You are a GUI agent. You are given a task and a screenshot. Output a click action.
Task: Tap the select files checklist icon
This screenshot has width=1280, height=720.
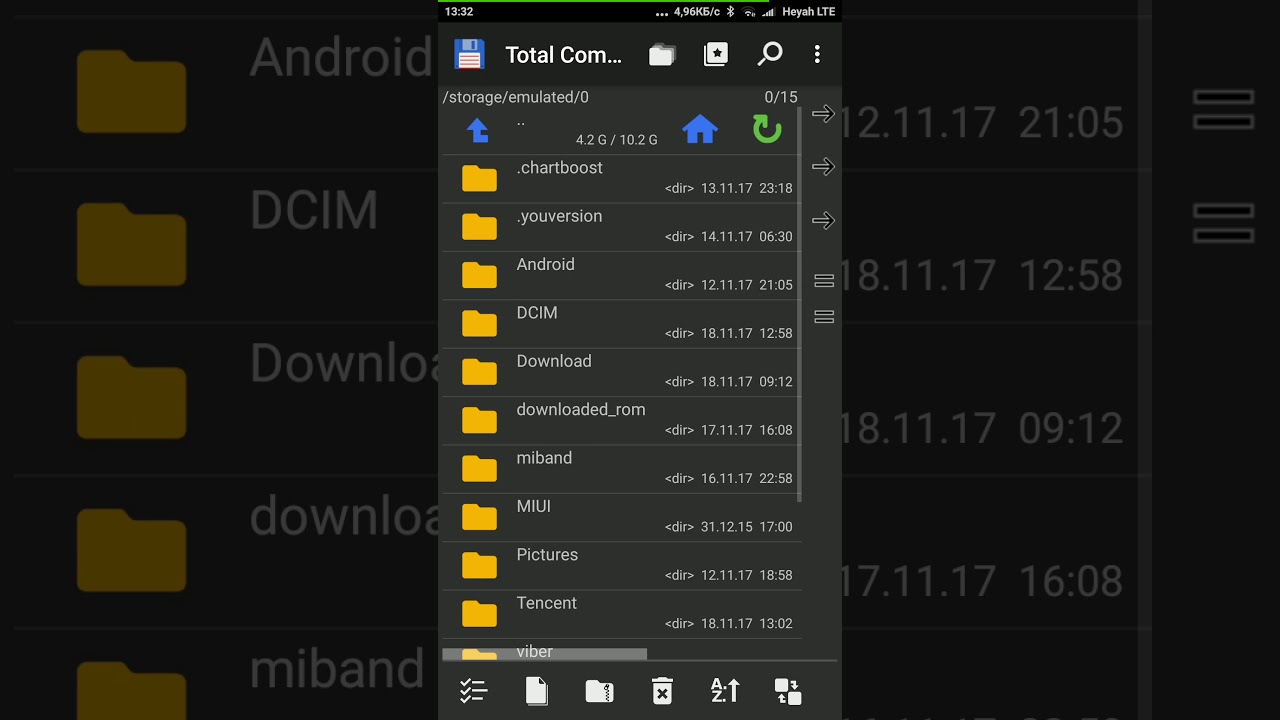click(473, 691)
